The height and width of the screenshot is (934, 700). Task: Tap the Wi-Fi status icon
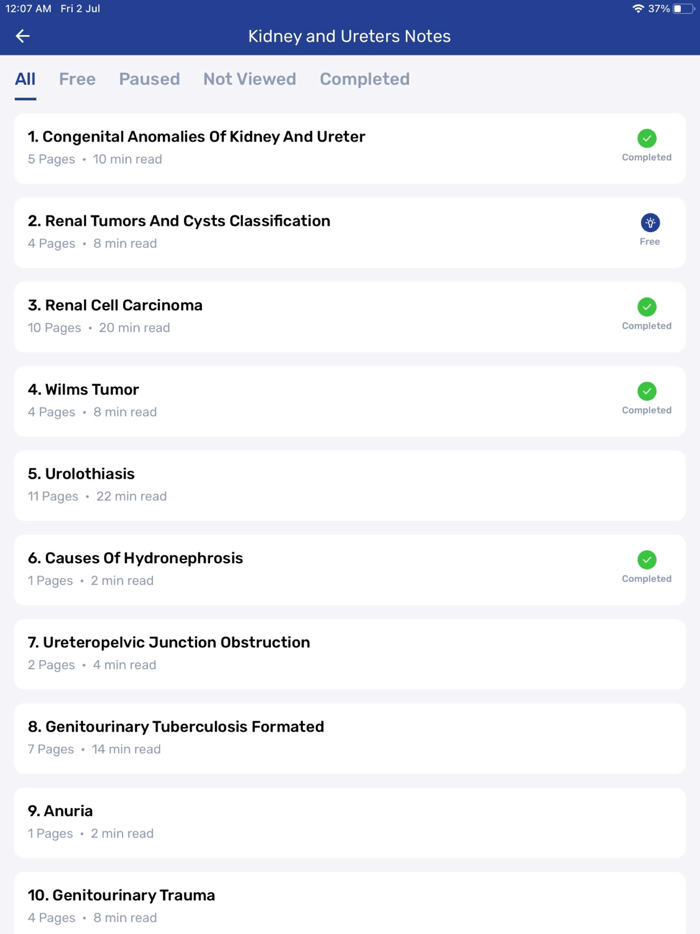638,9
